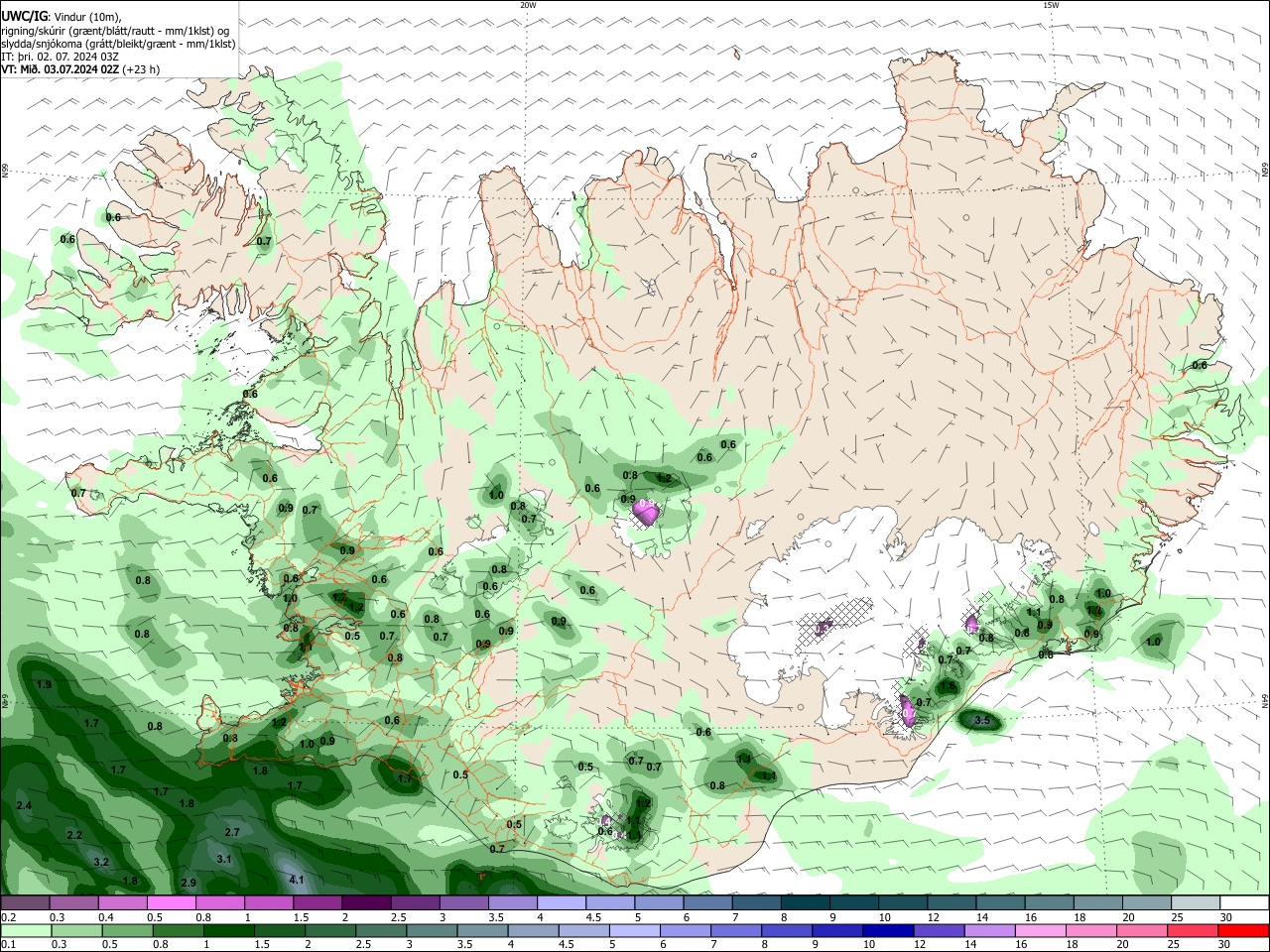
Task: Click the 2.4 precipitation value over the sea
Action: point(24,805)
